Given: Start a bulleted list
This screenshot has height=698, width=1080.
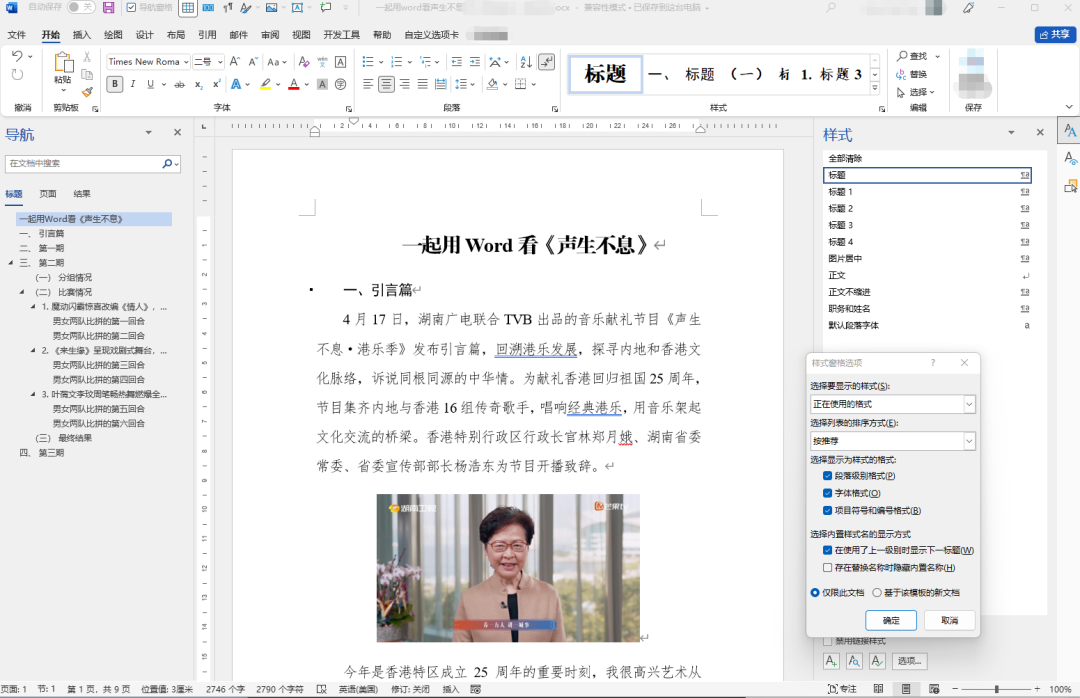Looking at the screenshot, I should point(368,62).
